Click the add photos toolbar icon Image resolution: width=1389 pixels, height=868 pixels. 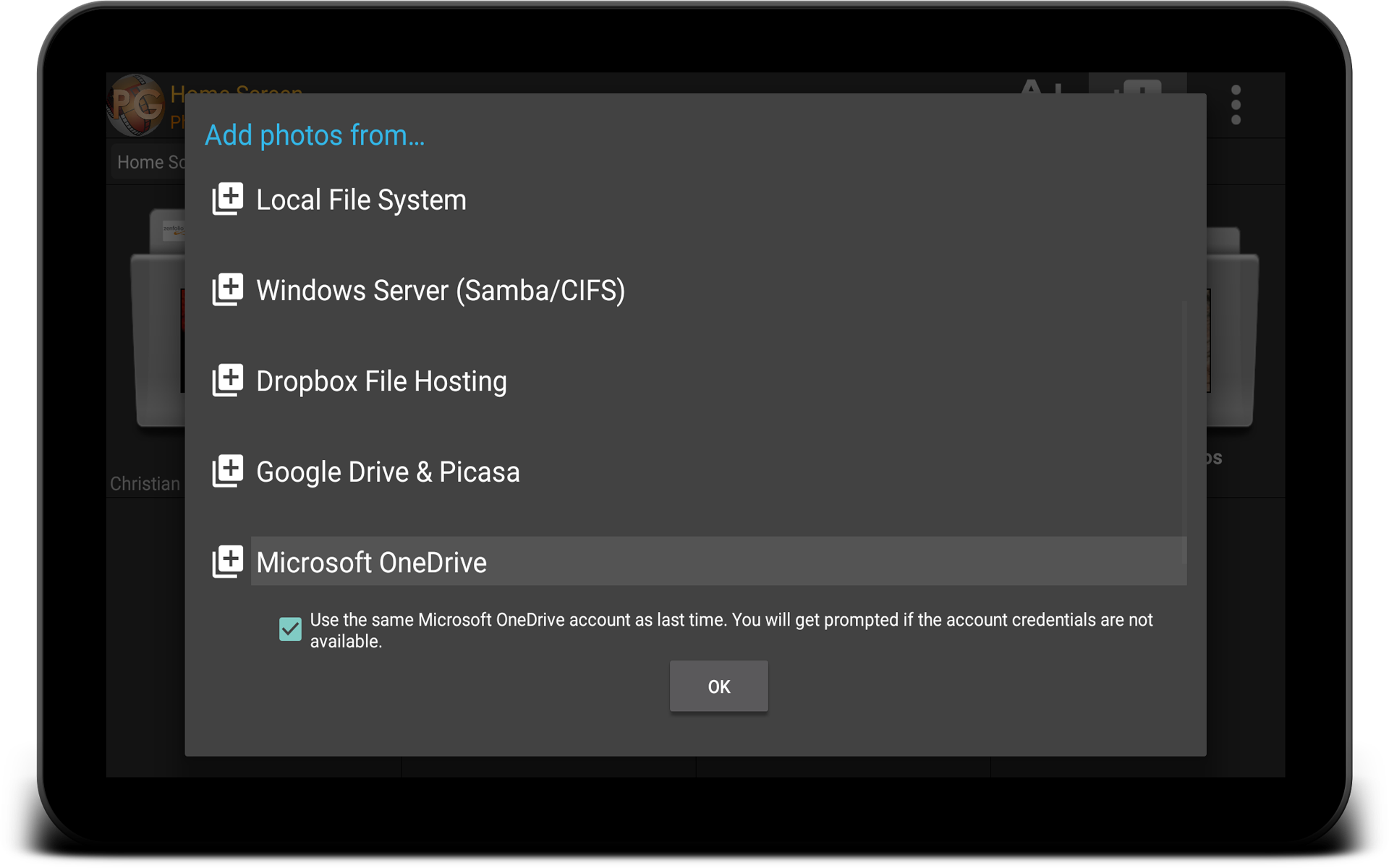(x=1137, y=85)
